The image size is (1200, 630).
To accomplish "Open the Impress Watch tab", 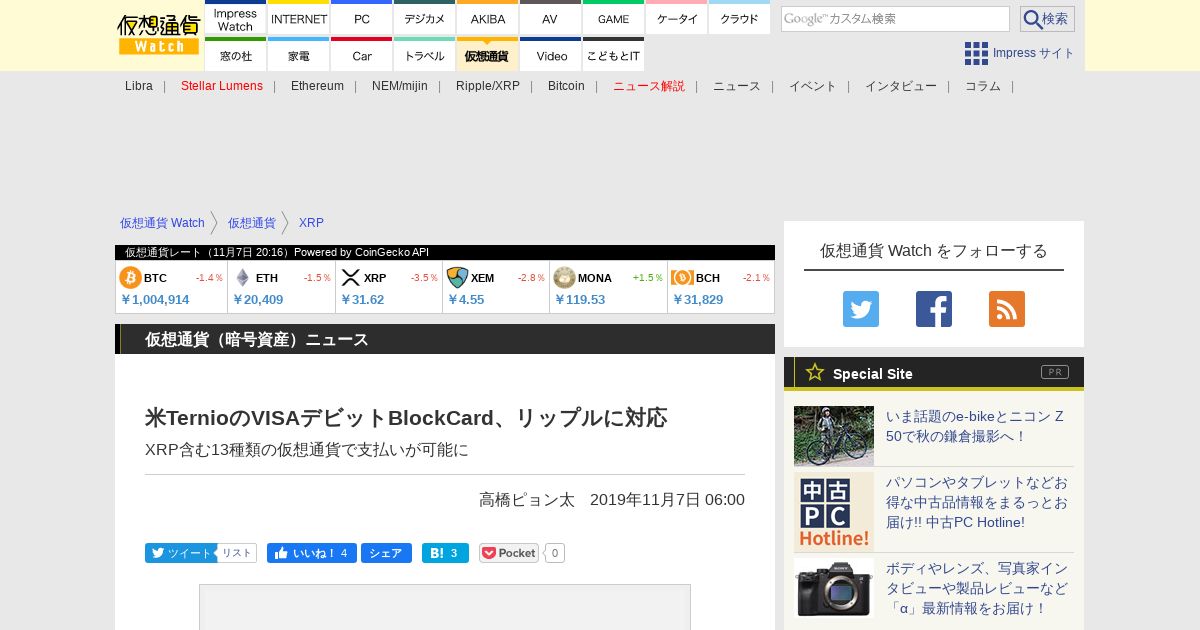I will [x=235, y=19].
